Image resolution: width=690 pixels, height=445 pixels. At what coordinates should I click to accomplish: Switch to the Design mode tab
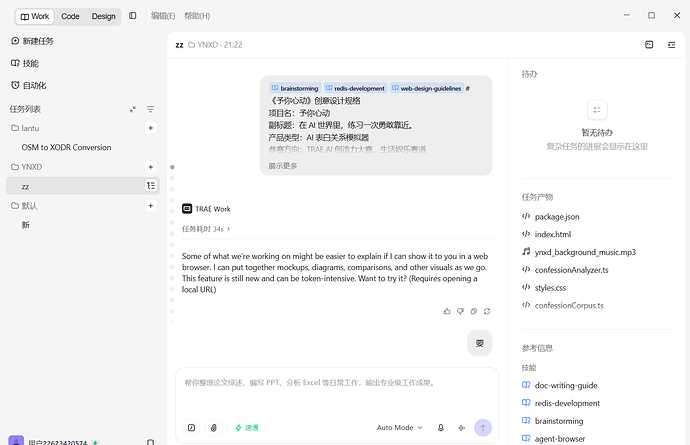click(x=103, y=16)
